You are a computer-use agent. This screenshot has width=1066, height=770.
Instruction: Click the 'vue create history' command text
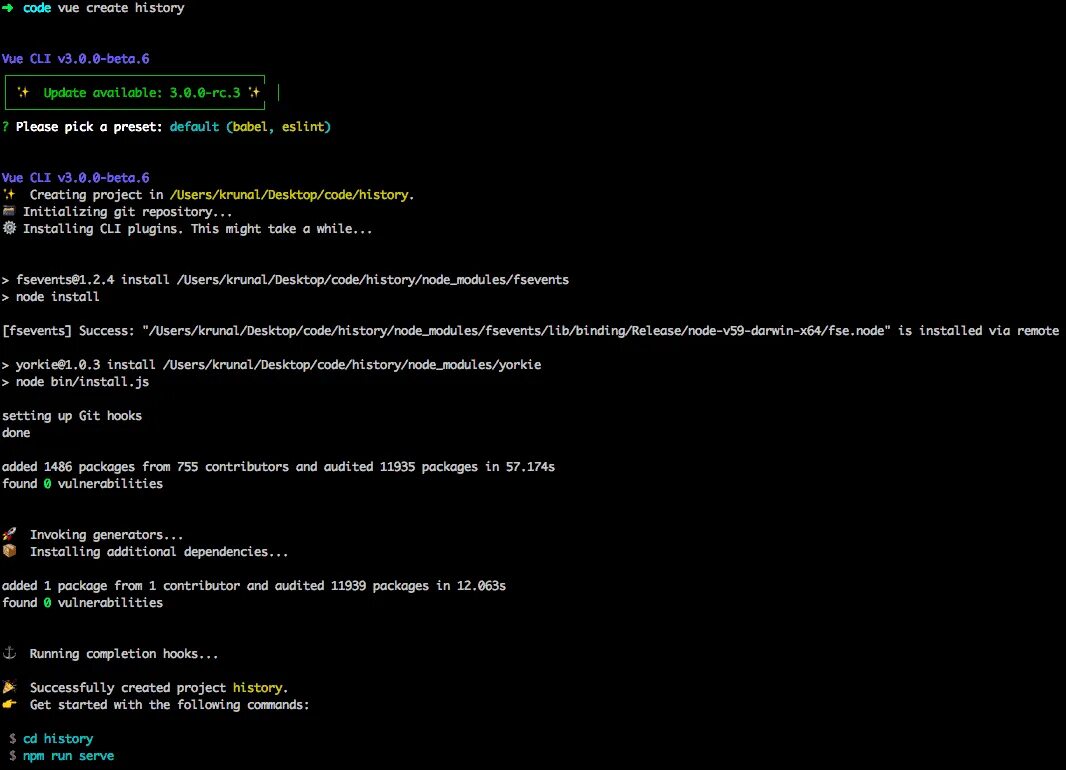pos(121,8)
